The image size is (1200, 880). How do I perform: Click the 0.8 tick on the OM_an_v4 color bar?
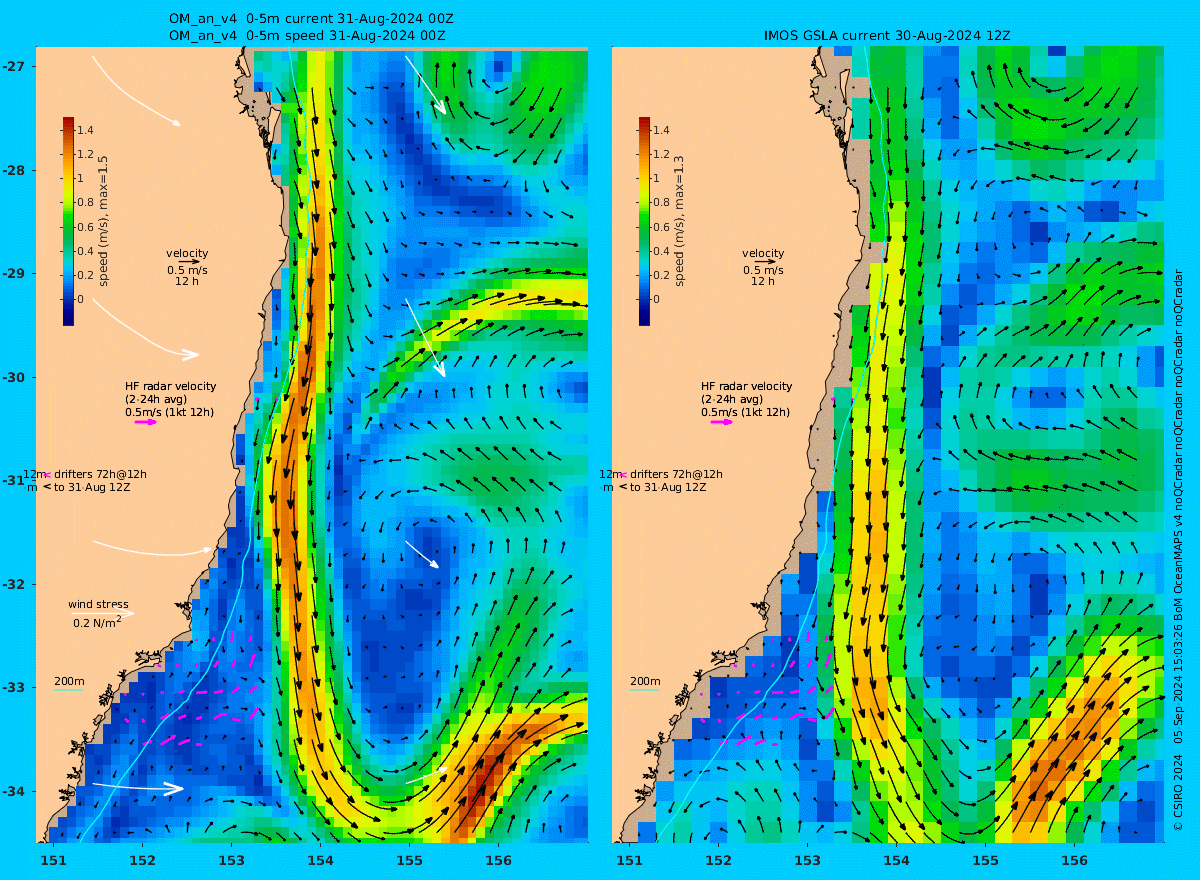pos(85,202)
